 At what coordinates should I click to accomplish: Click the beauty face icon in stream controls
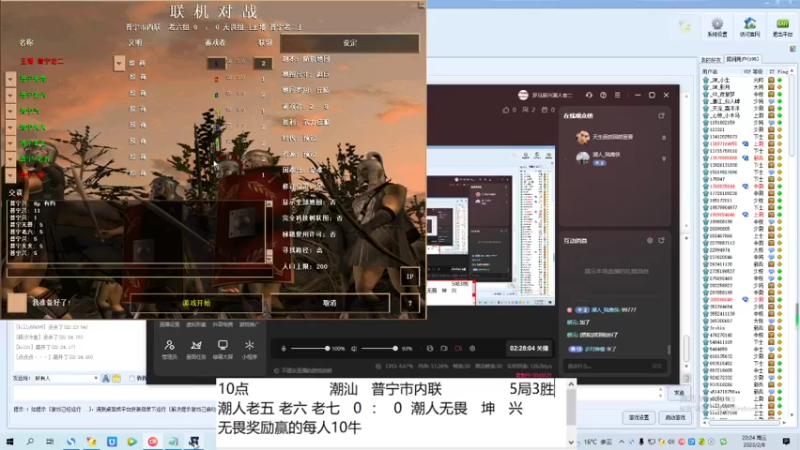[x=430, y=348]
